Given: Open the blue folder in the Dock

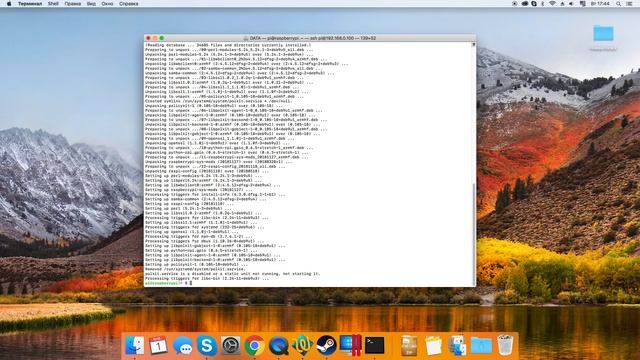Looking at the screenshot, I should coord(481,346).
